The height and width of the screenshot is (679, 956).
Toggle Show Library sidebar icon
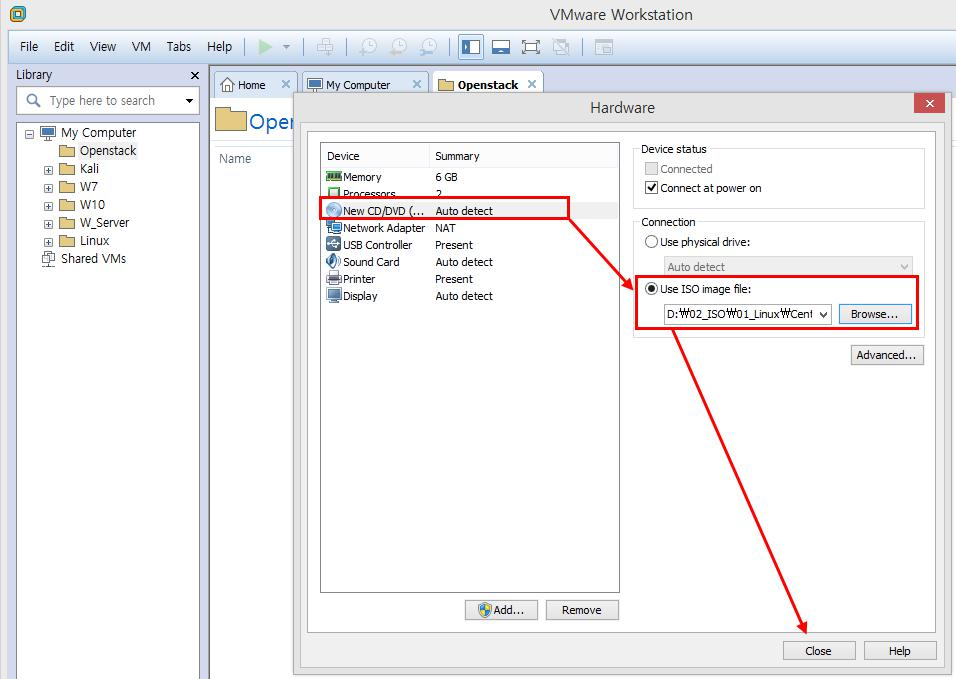pyautogui.click(x=471, y=47)
